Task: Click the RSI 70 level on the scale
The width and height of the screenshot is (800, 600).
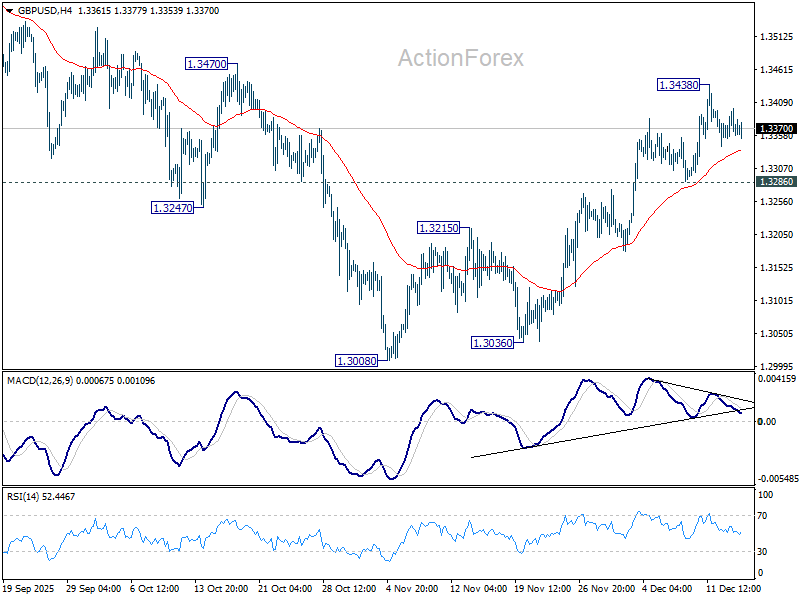Action: pyautogui.click(x=763, y=515)
